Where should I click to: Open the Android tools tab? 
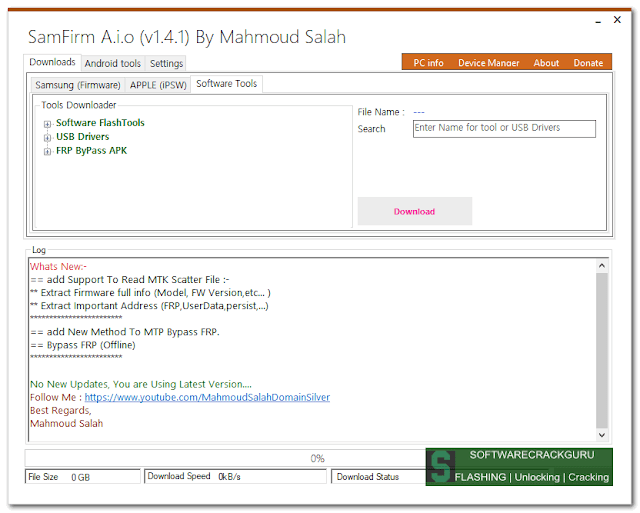113,64
